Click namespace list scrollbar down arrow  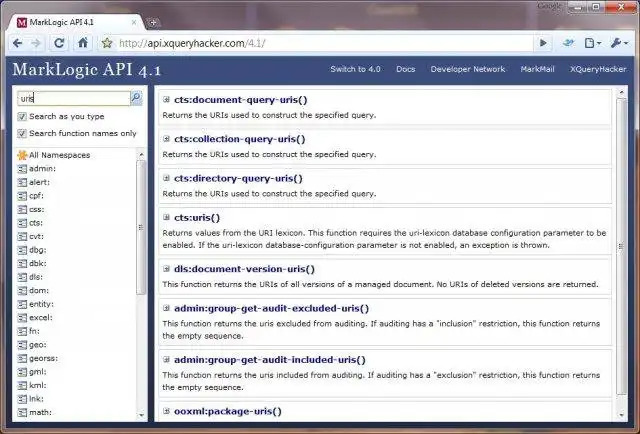(x=141, y=415)
